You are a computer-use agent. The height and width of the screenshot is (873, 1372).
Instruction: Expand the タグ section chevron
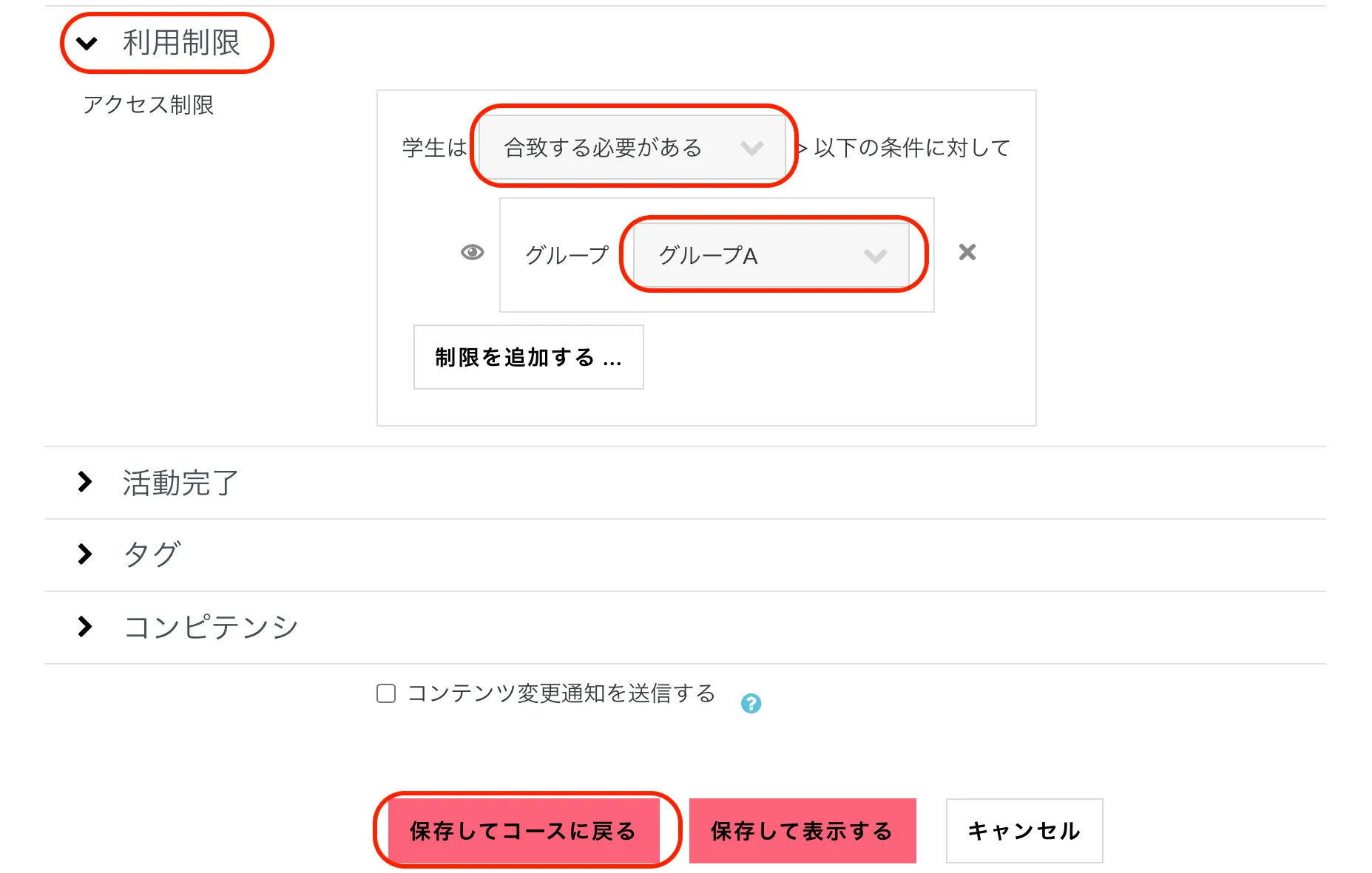pyautogui.click(x=85, y=554)
